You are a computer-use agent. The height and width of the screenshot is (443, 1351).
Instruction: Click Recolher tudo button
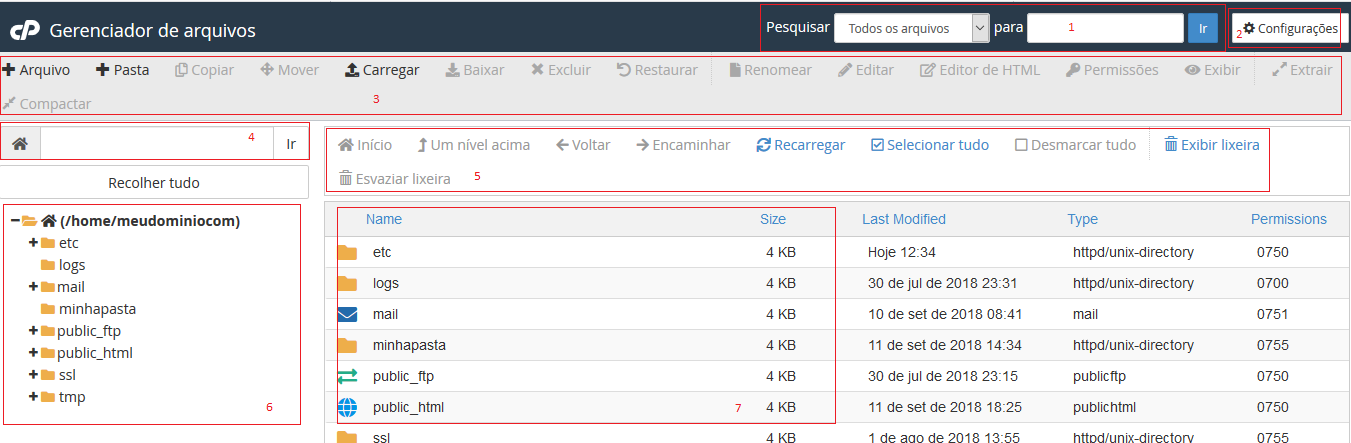(x=154, y=183)
